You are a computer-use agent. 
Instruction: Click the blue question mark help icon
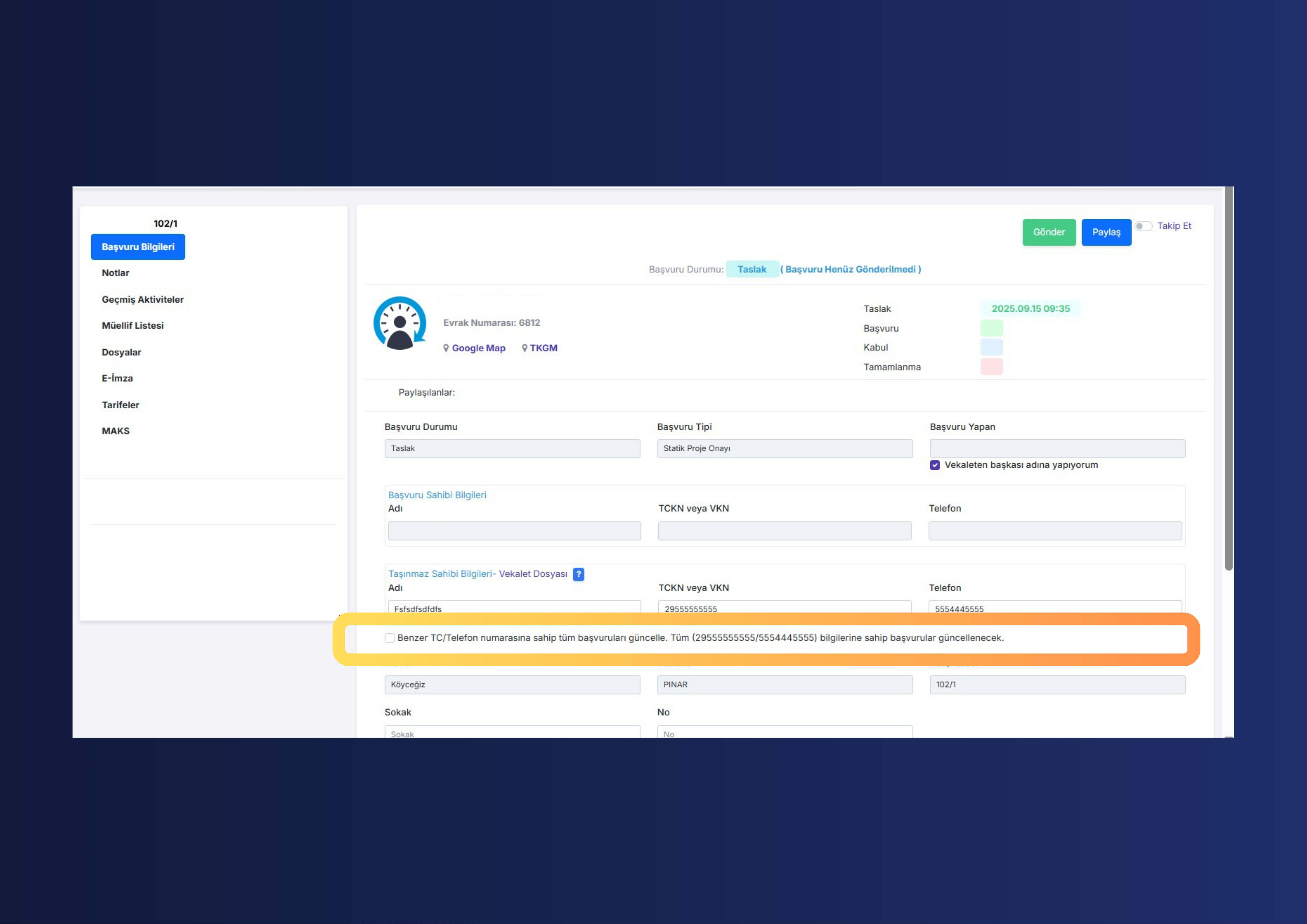[578, 574]
